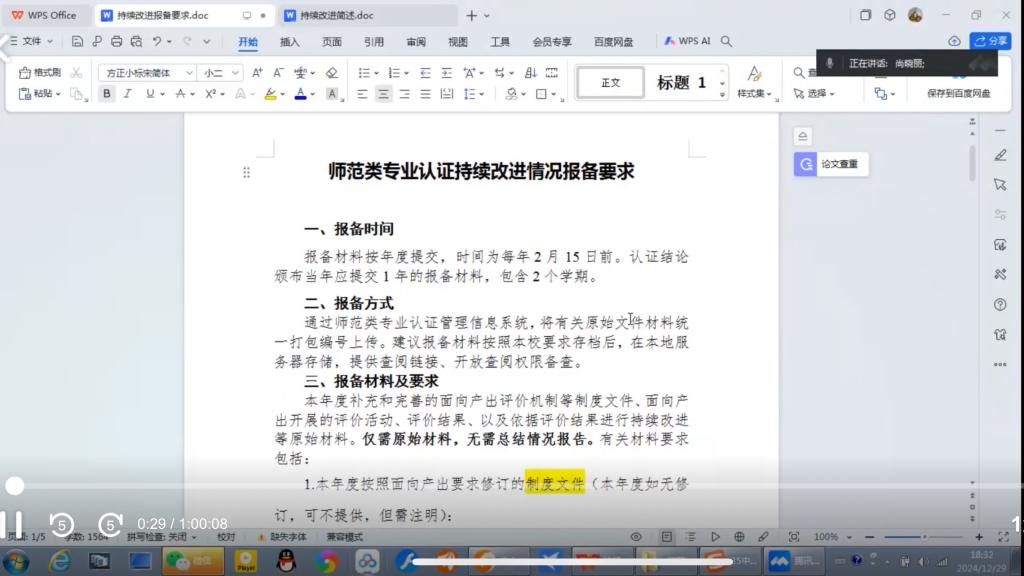Open the Select (选择) dropdown
This screenshot has height=576, width=1024.
pos(814,94)
